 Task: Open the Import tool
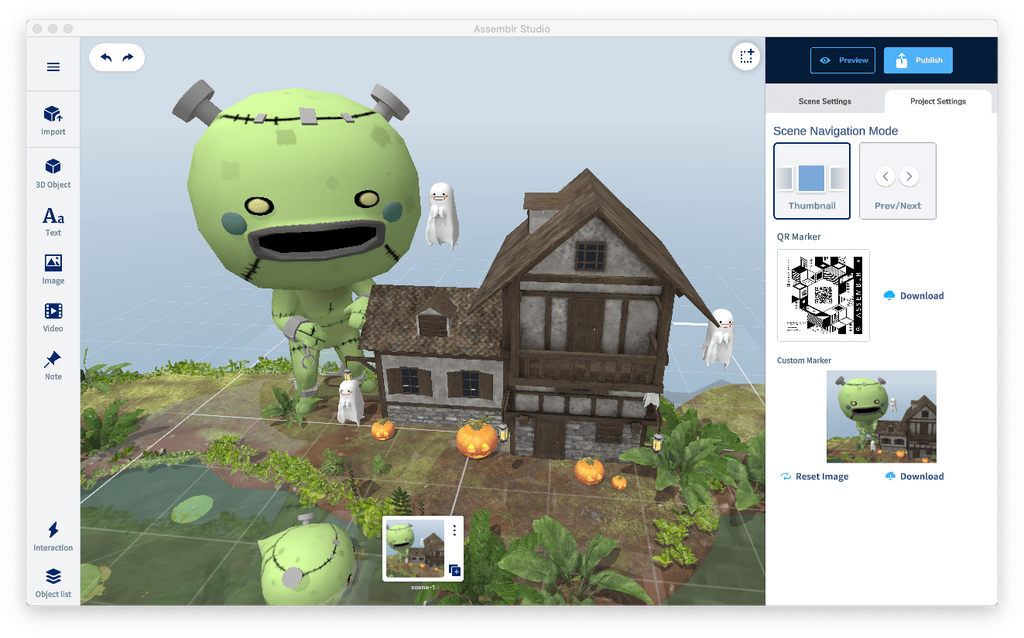pyautogui.click(x=53, y=121)
